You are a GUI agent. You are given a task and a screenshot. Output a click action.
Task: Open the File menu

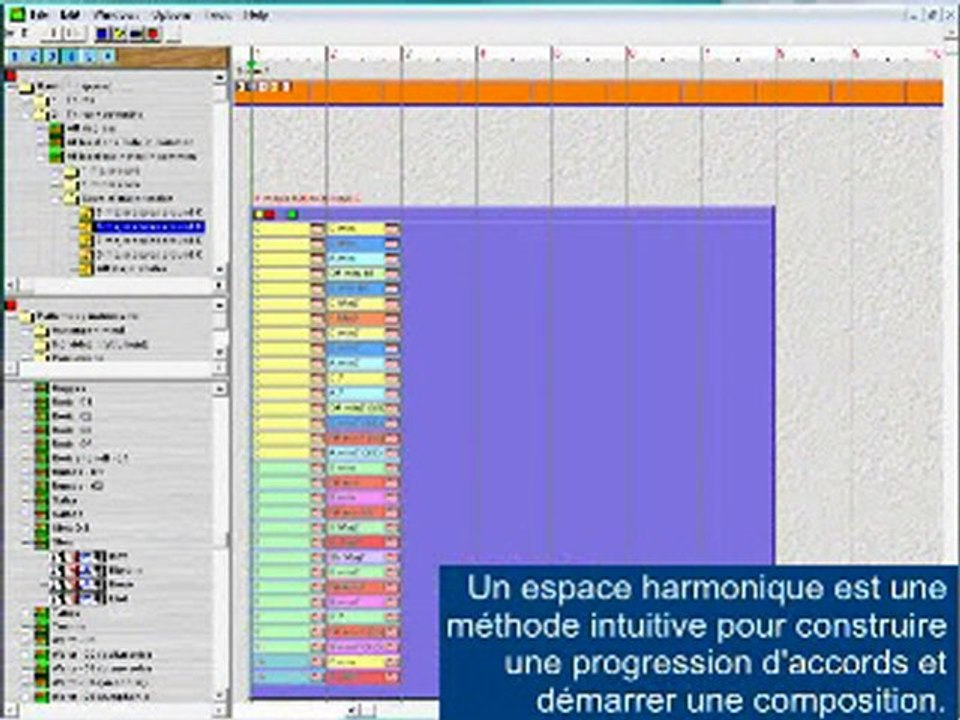[39, 15]
